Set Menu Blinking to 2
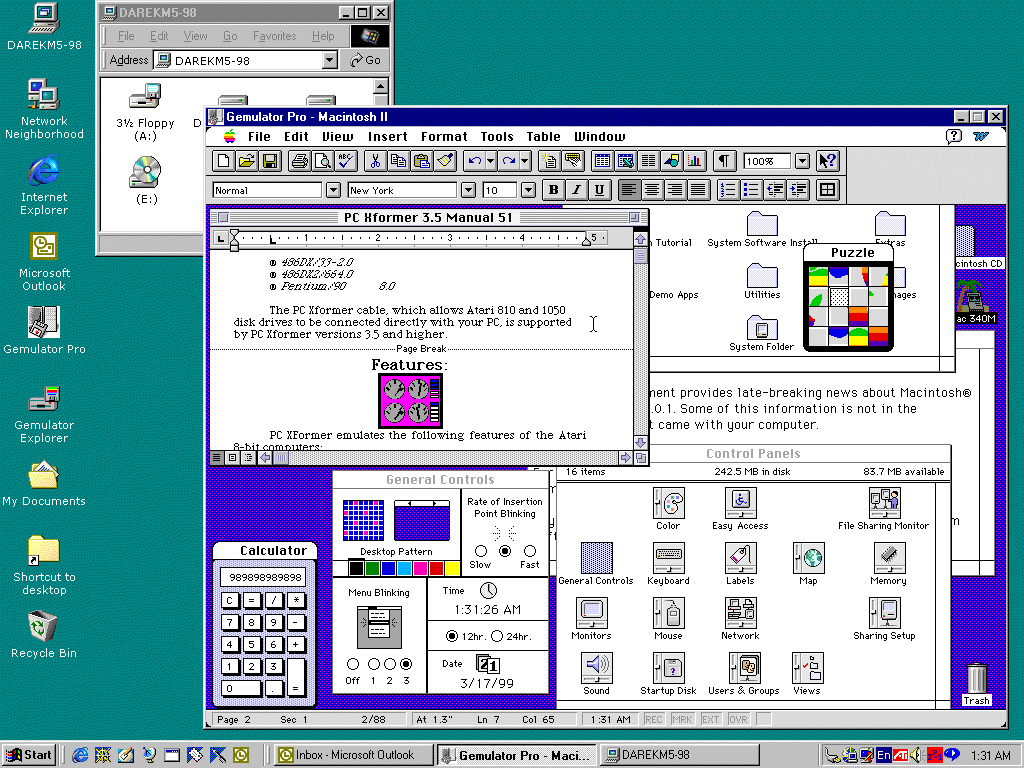The image size is (1024, 768). [390, 664]
